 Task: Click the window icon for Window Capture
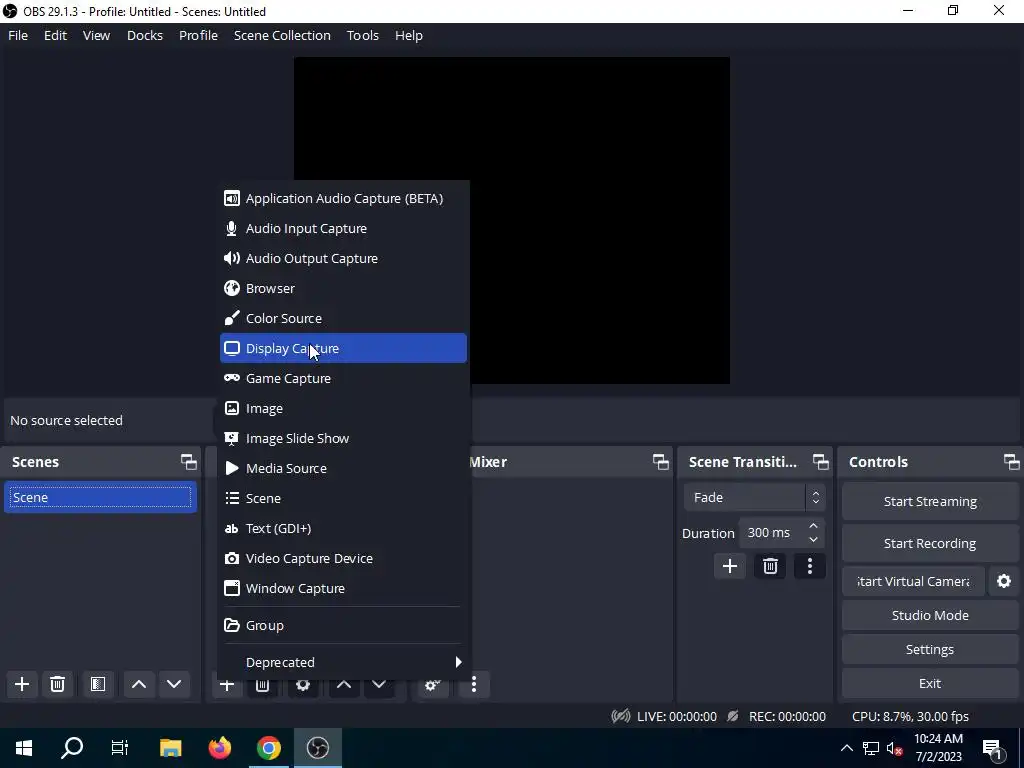tap(232, 588)
